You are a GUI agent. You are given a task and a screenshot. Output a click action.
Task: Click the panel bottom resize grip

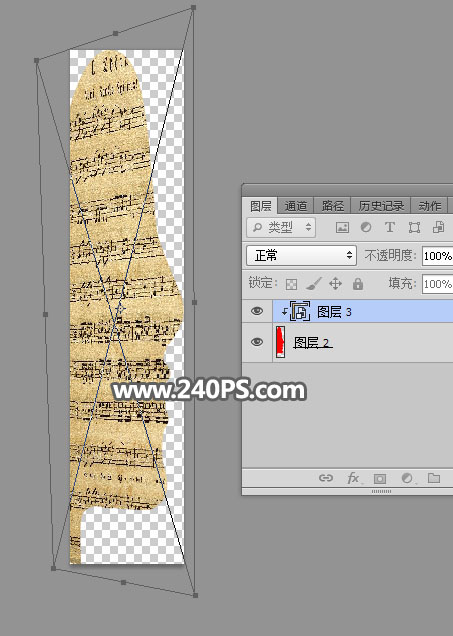click(382, 491)
